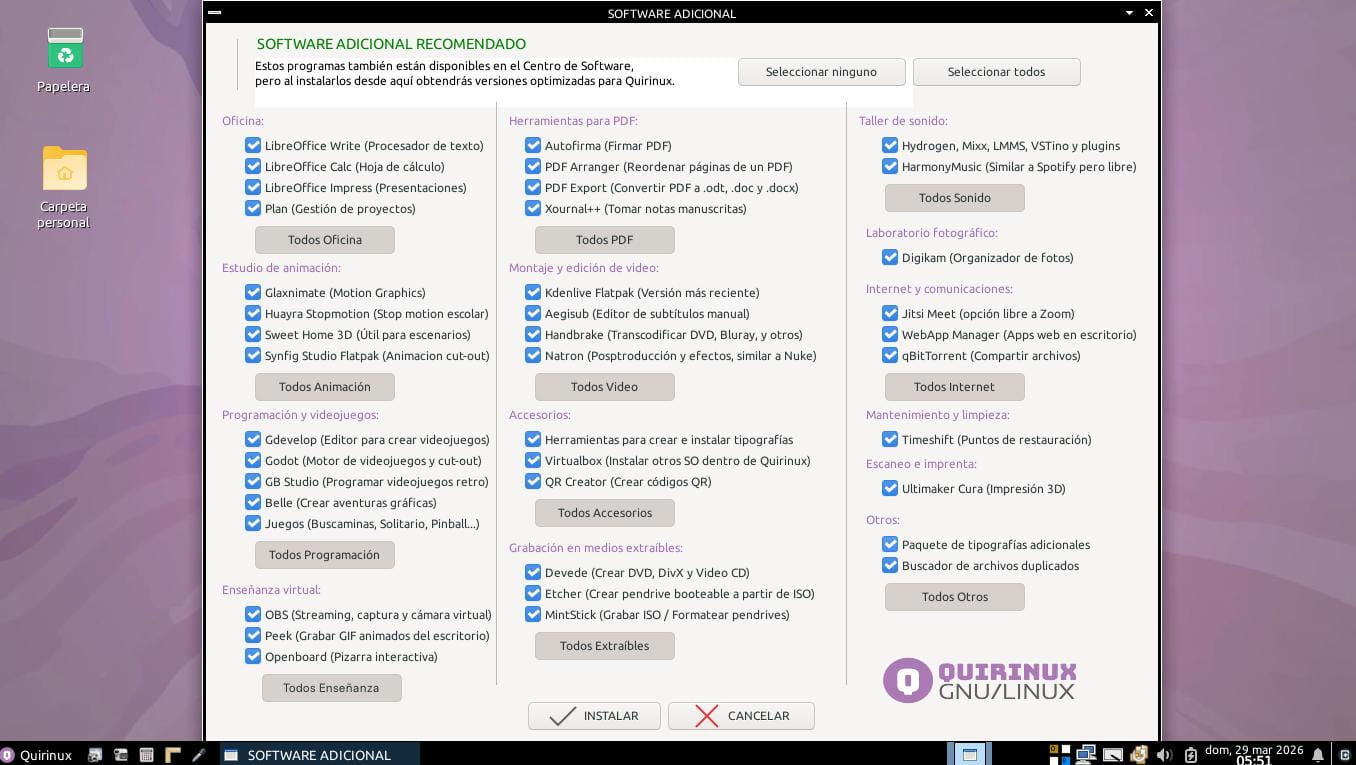
Task: Deselect qBitTorrent checkbox
Action: click(890, 356)
